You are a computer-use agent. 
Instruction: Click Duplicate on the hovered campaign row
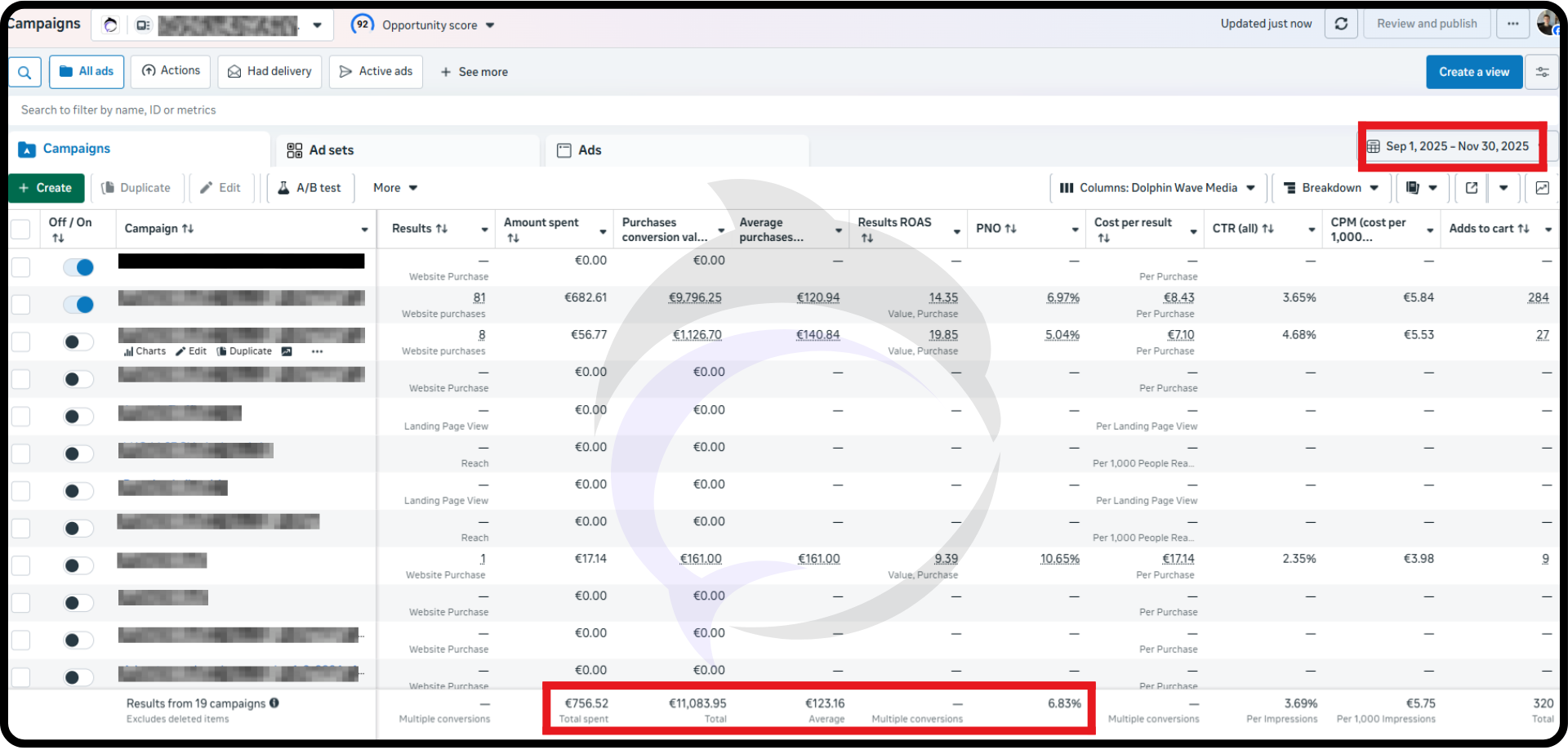coord(244,351)
